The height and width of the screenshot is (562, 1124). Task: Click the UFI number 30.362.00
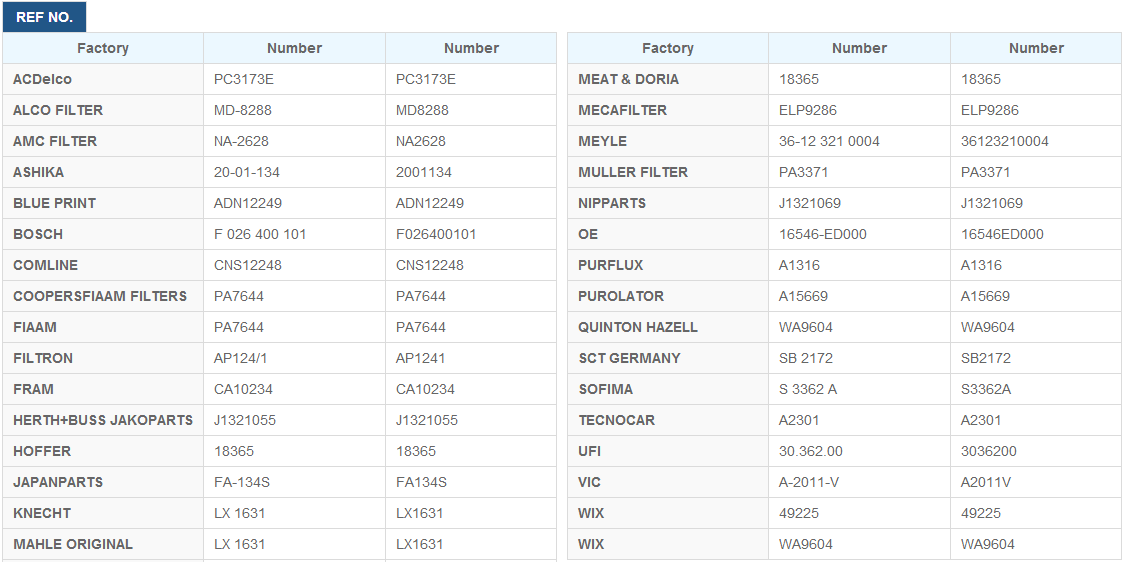[x=811, y=452]
